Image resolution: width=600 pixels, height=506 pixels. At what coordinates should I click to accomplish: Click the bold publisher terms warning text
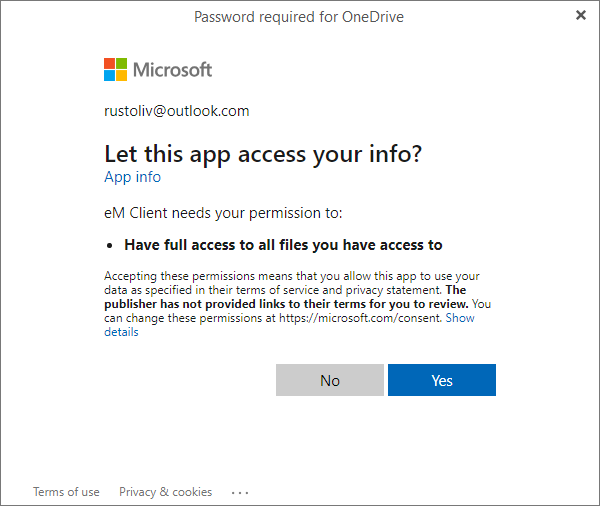290,304
